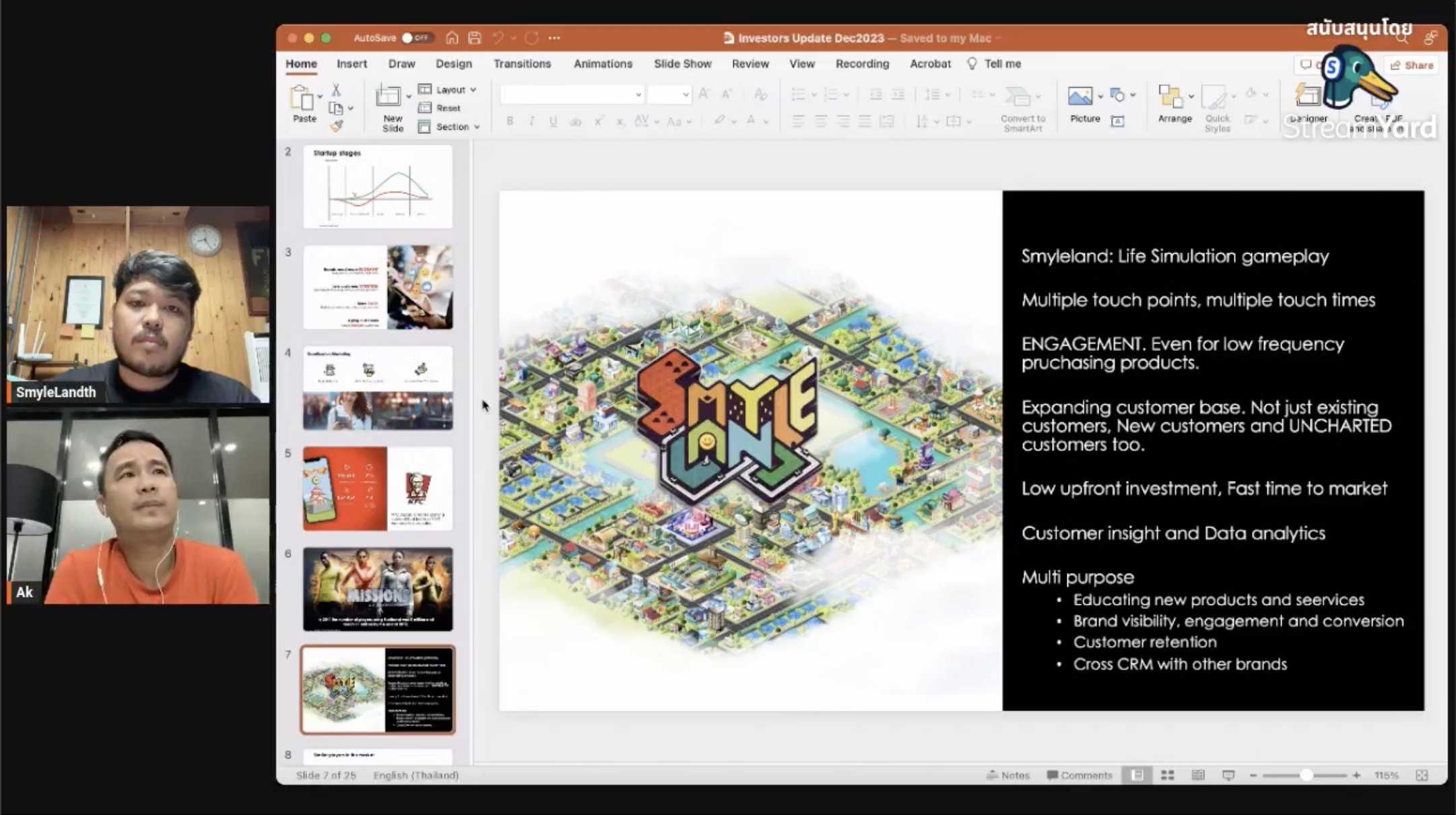Click the zoom slider handle
Image resolution: width=1456 pixels, height=815 pixels.
(1306, 775)
